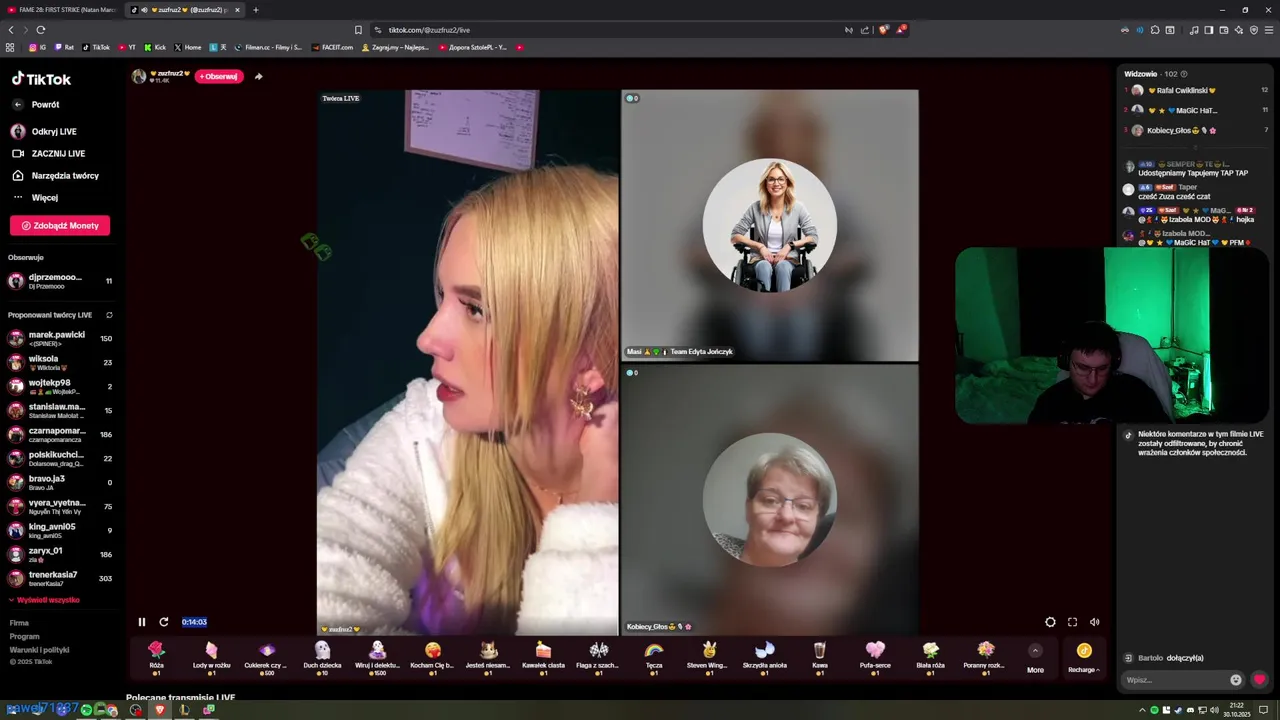Expand More gifts list
Image resolution: width=1280 pixels, height=720 pixels.
tap(1035, 658)
